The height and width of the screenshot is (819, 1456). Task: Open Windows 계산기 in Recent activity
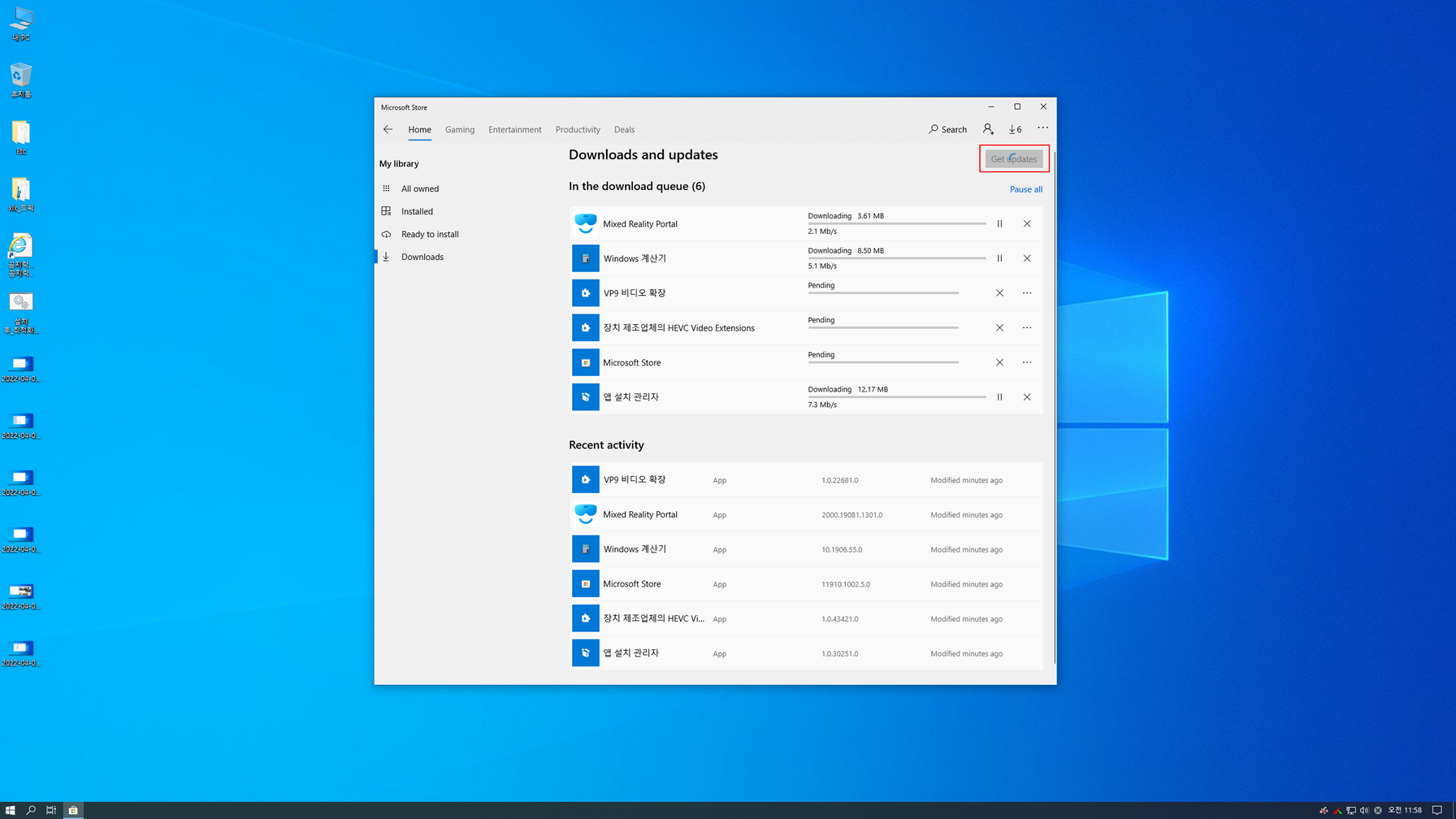click(x=806, y=549)
